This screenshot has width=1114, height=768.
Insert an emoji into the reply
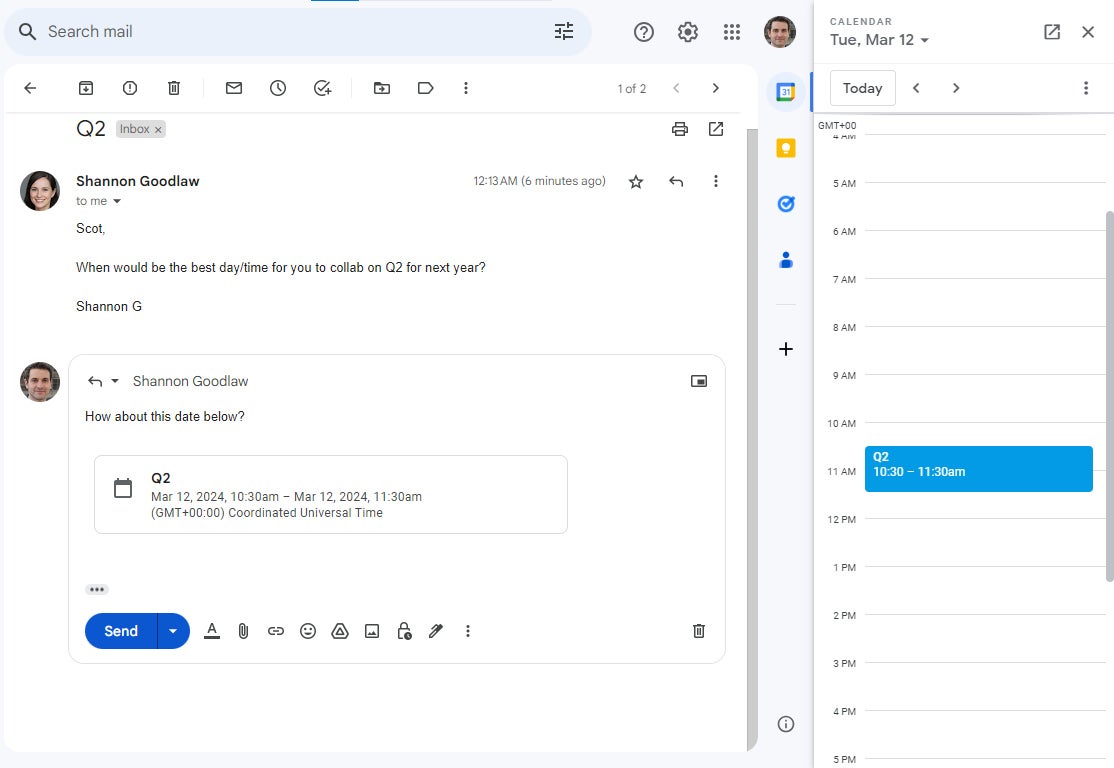pos(308,631)
